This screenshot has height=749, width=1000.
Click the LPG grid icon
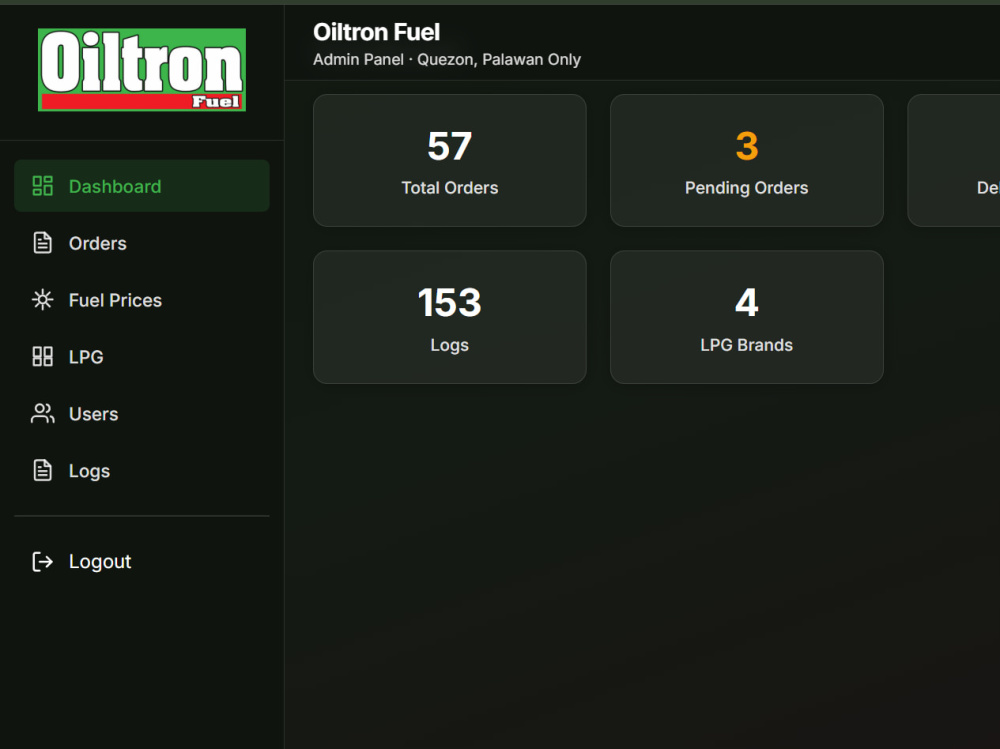coord(43,357)
